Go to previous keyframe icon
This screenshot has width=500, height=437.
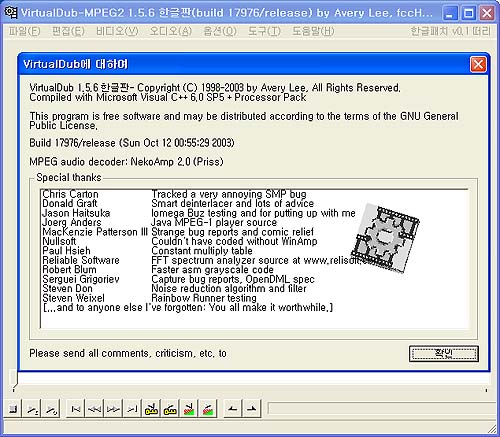(x=151, y=409)
